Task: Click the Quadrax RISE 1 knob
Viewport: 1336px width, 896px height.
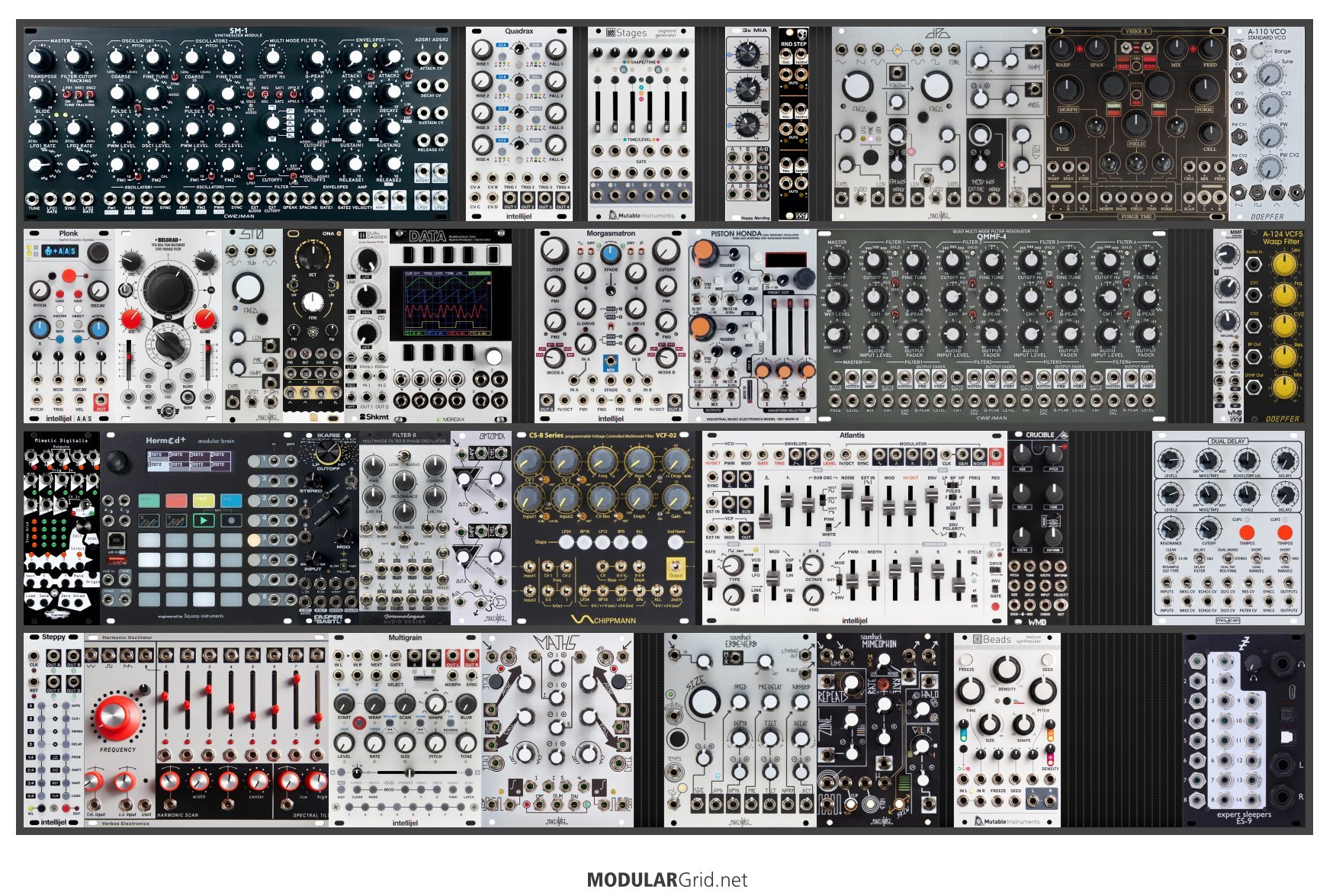Action: coord(482,49)
